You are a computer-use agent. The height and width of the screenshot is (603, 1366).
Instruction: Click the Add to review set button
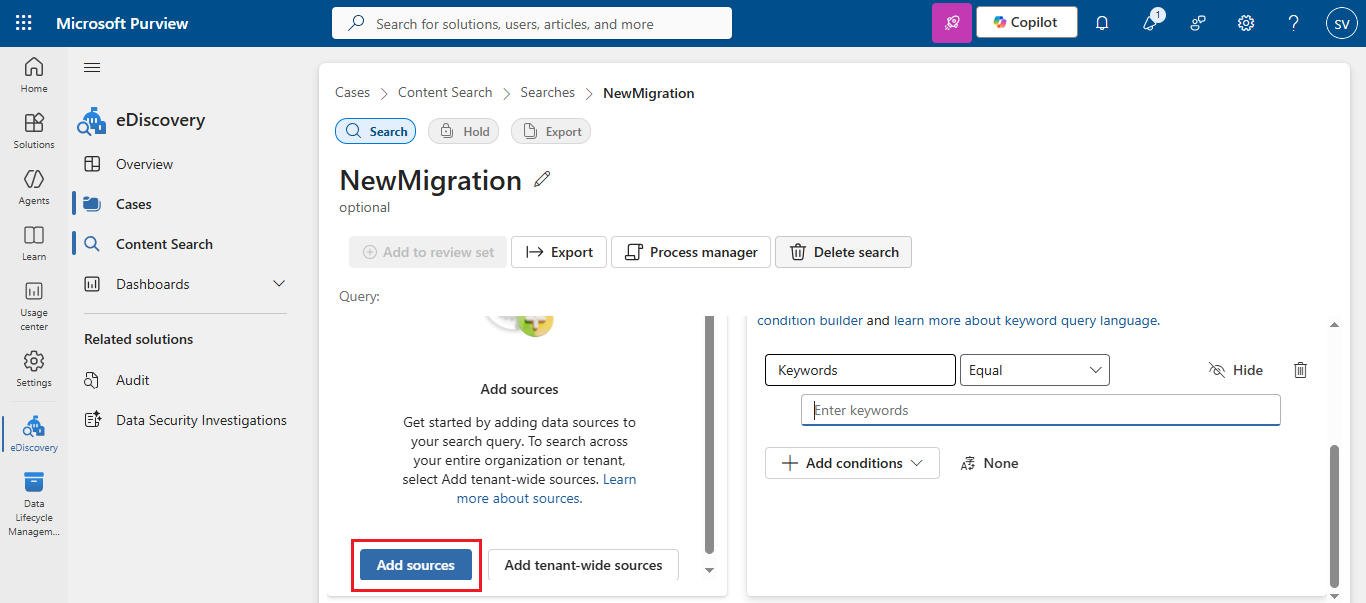point(428,252)
